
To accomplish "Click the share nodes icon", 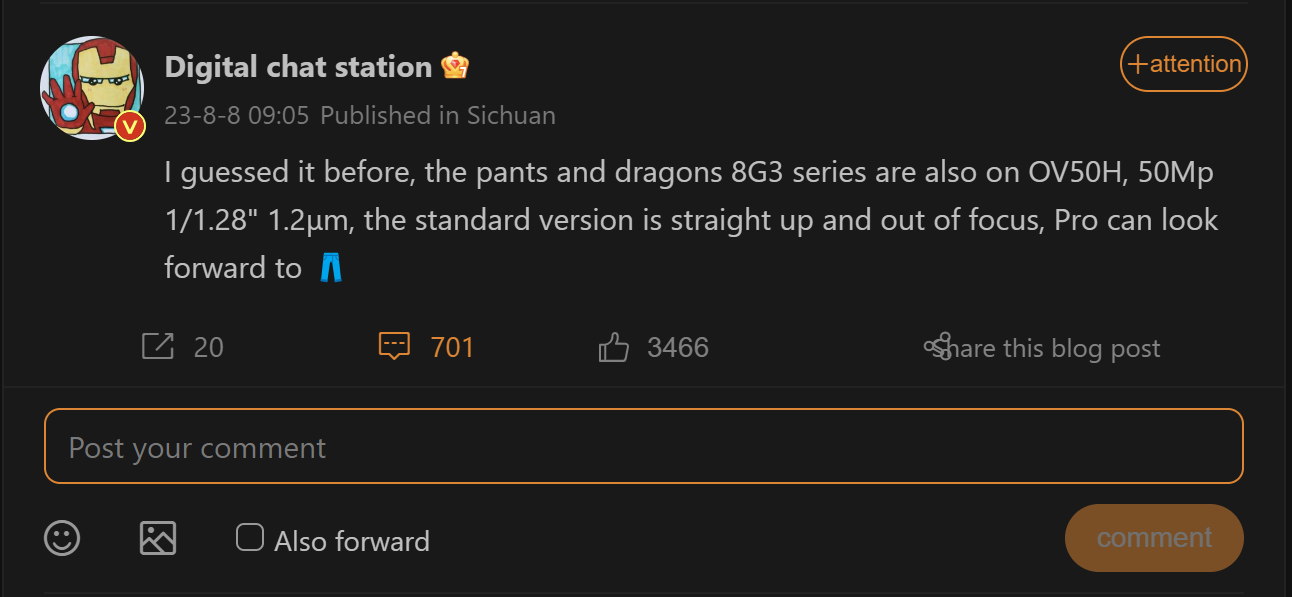I will coord(938,347).
